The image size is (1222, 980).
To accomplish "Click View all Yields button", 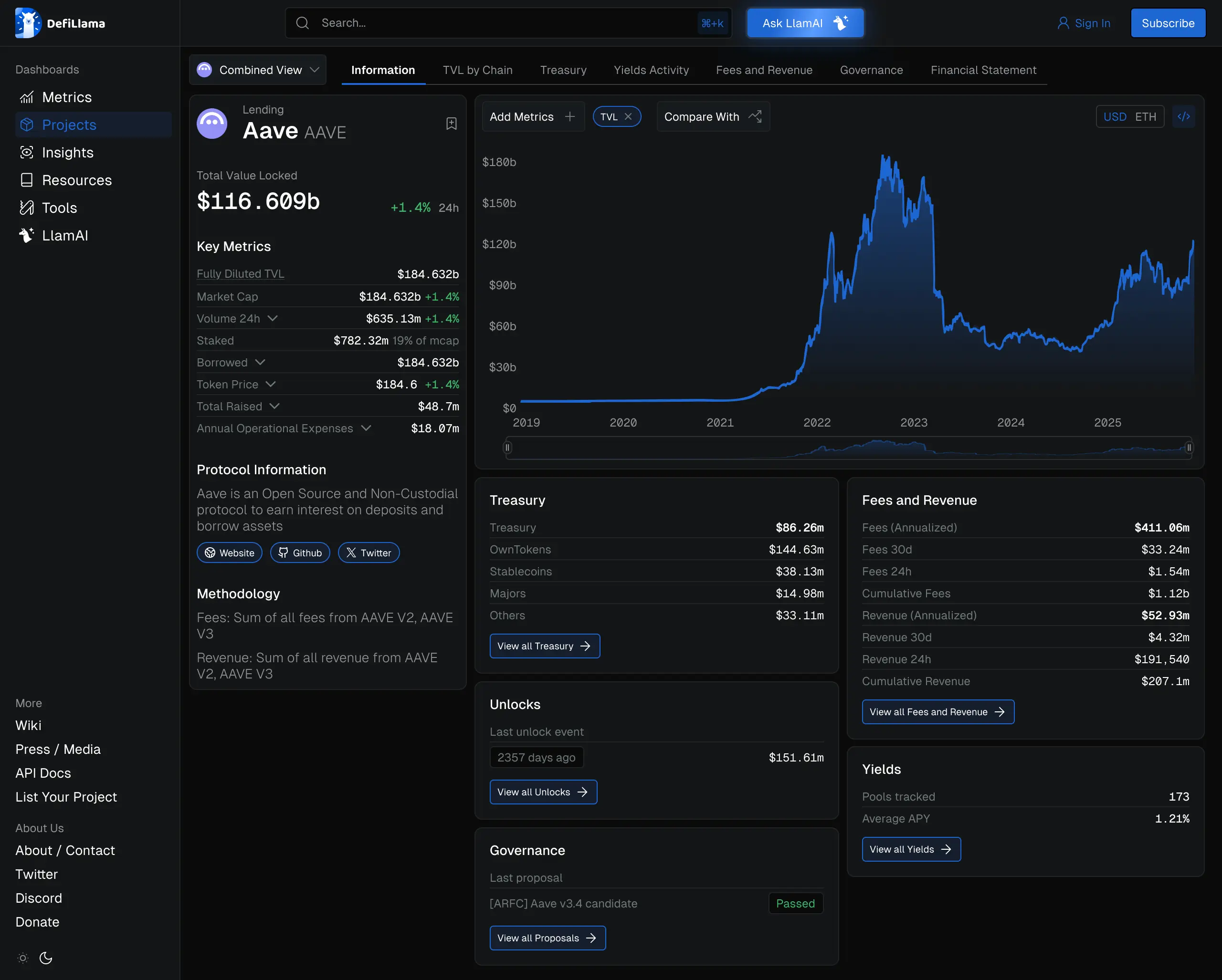I will [x=911, y=849].
